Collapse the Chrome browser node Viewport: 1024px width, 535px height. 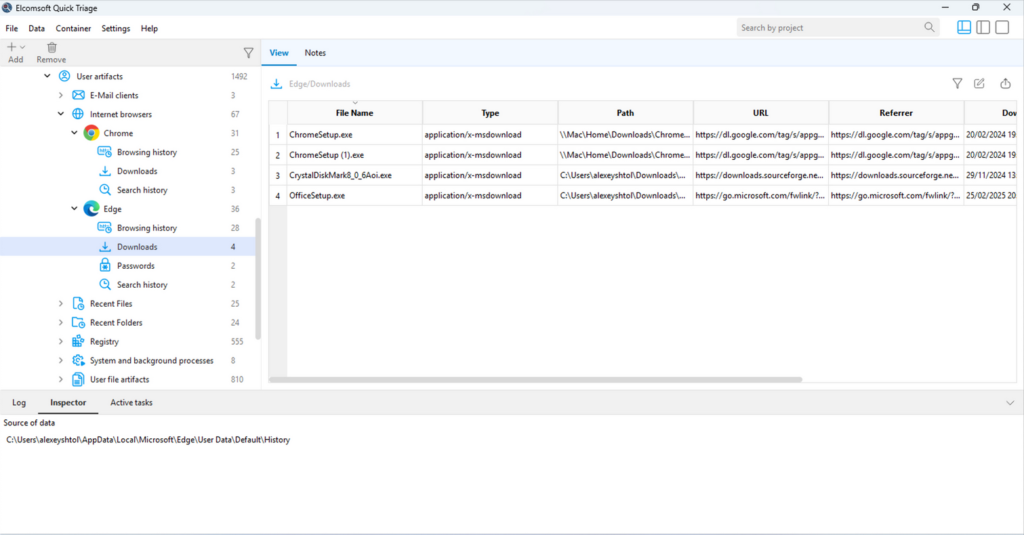coord(74,133)
